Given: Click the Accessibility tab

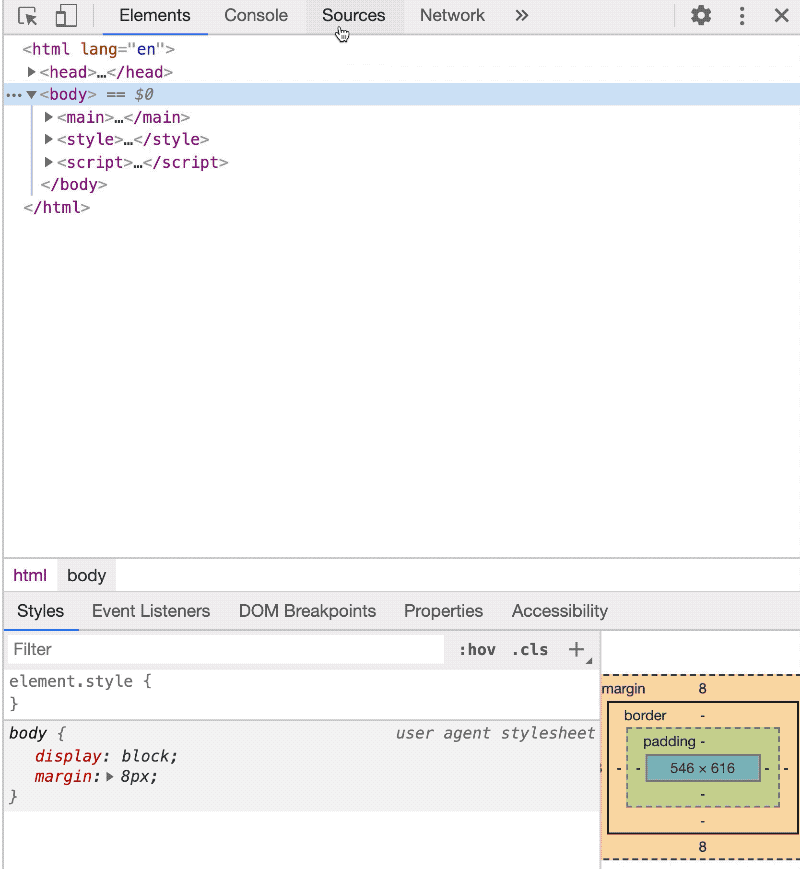Looking at the screenshot, I should coord(559,611).
